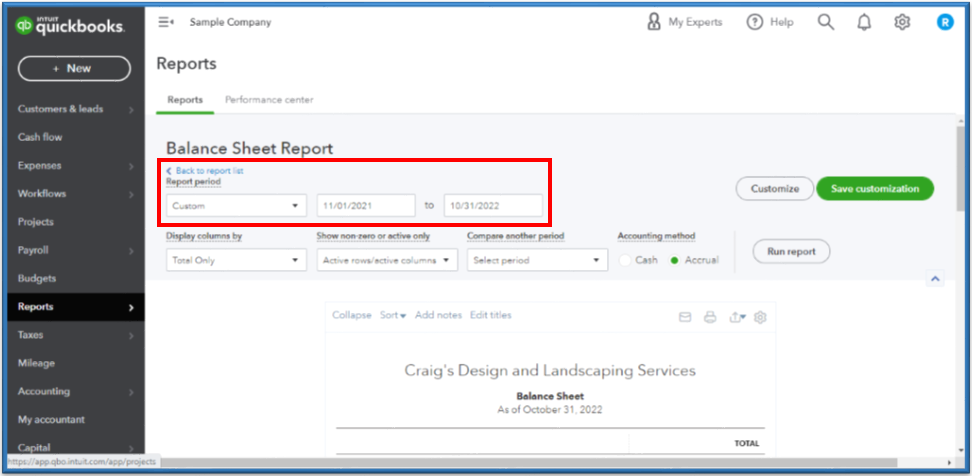972x476 pixels.
Task: Open the user profile avatar R
Action: point(945,22)
